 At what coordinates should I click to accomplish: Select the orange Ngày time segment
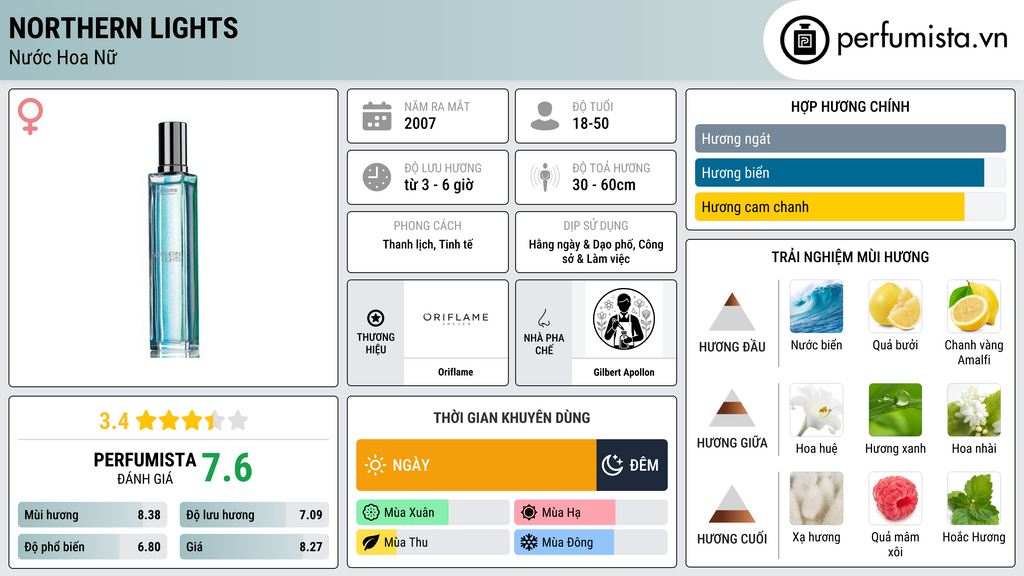[x=476, y=465]
